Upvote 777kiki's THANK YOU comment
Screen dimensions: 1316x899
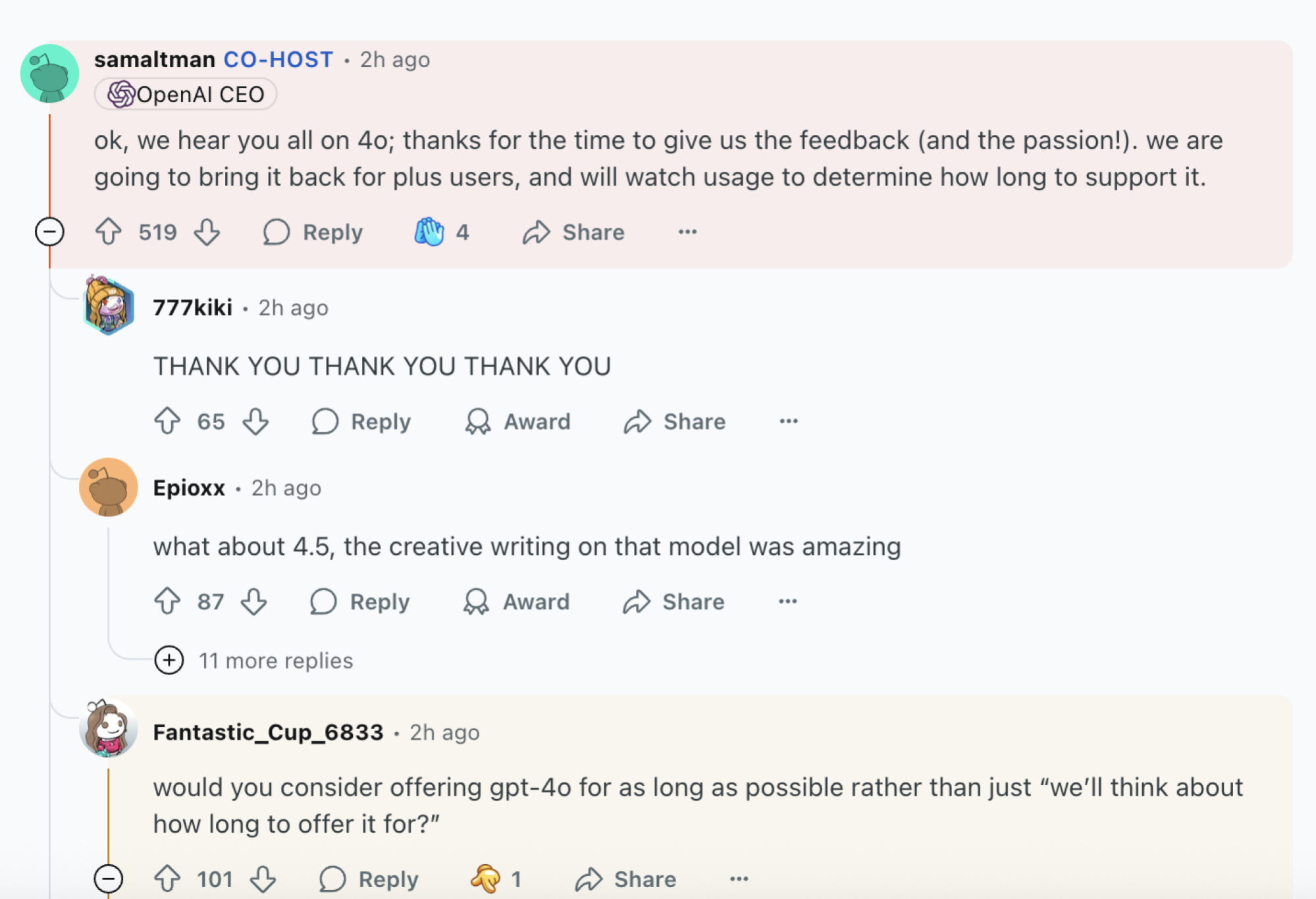pyautogui.click(x=167, y=421)
